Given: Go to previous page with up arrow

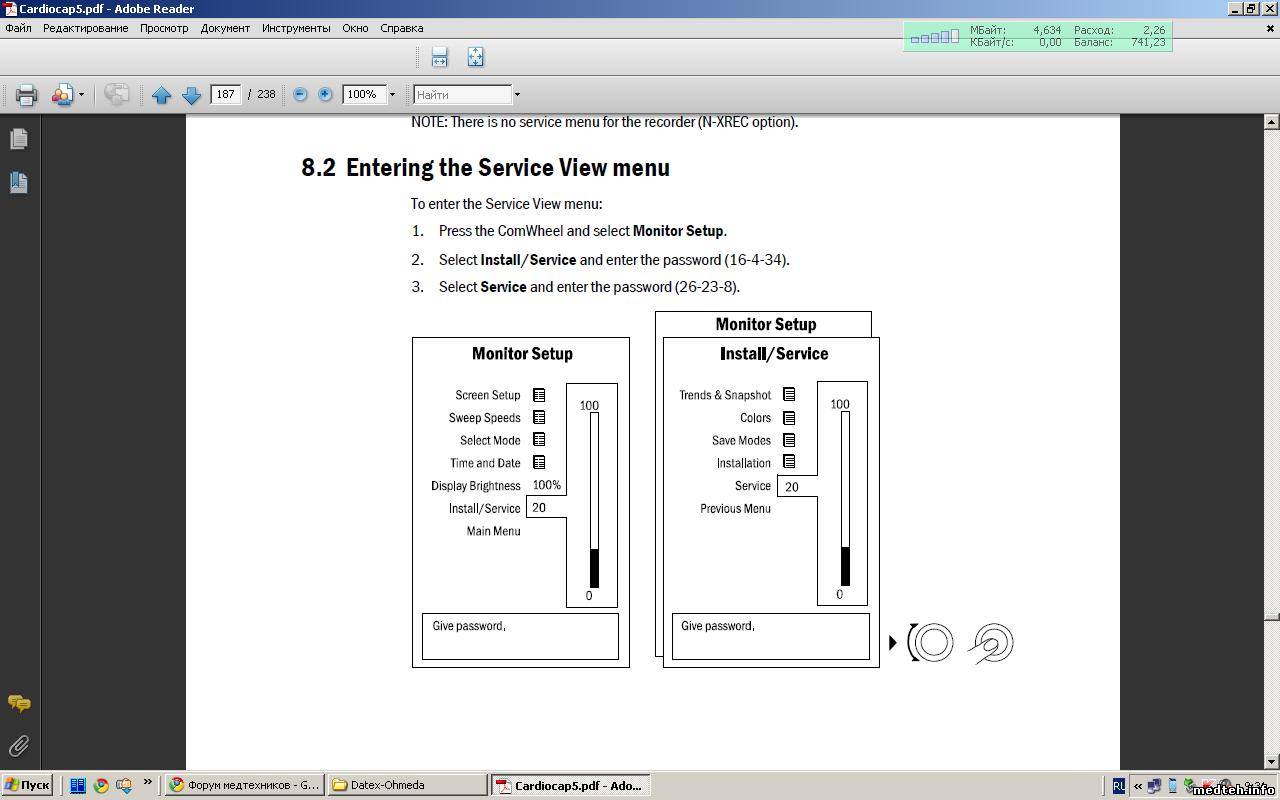Looking at the screenshot, I should tap(161, 95).
